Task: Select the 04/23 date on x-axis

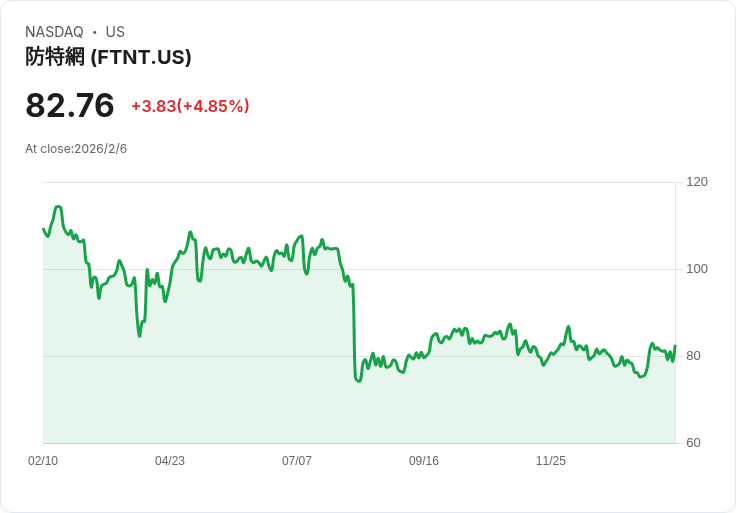Action: click(170, 461)
